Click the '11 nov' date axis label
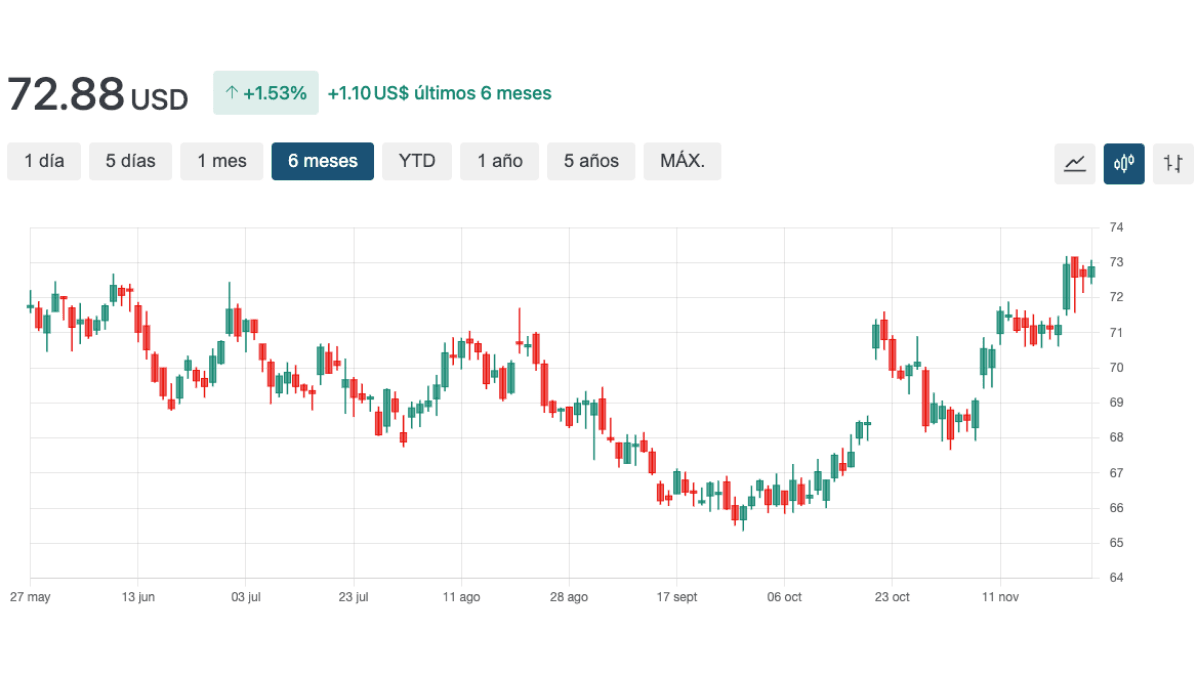The image size is (1200, 675). (1000, 597)
